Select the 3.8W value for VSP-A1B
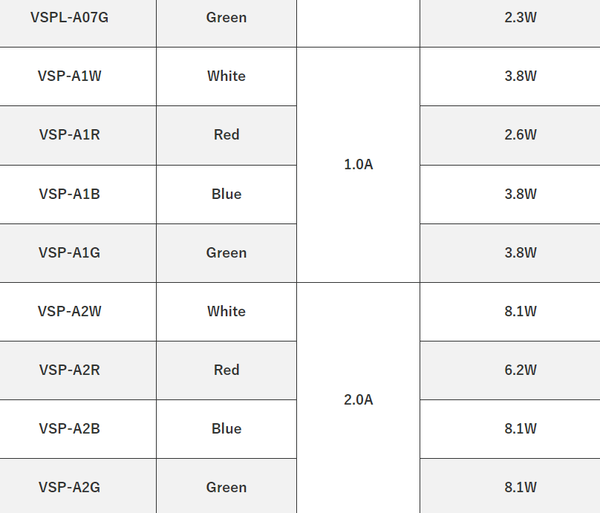 click(x=521, y=194)
